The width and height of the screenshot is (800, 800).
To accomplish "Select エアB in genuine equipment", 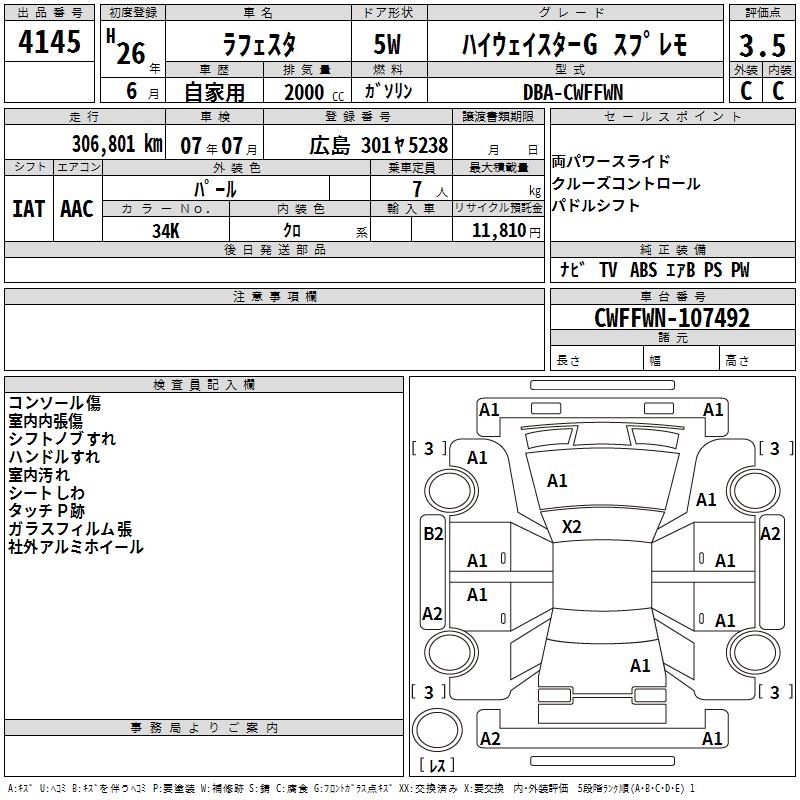I will [x=681, y=270].
